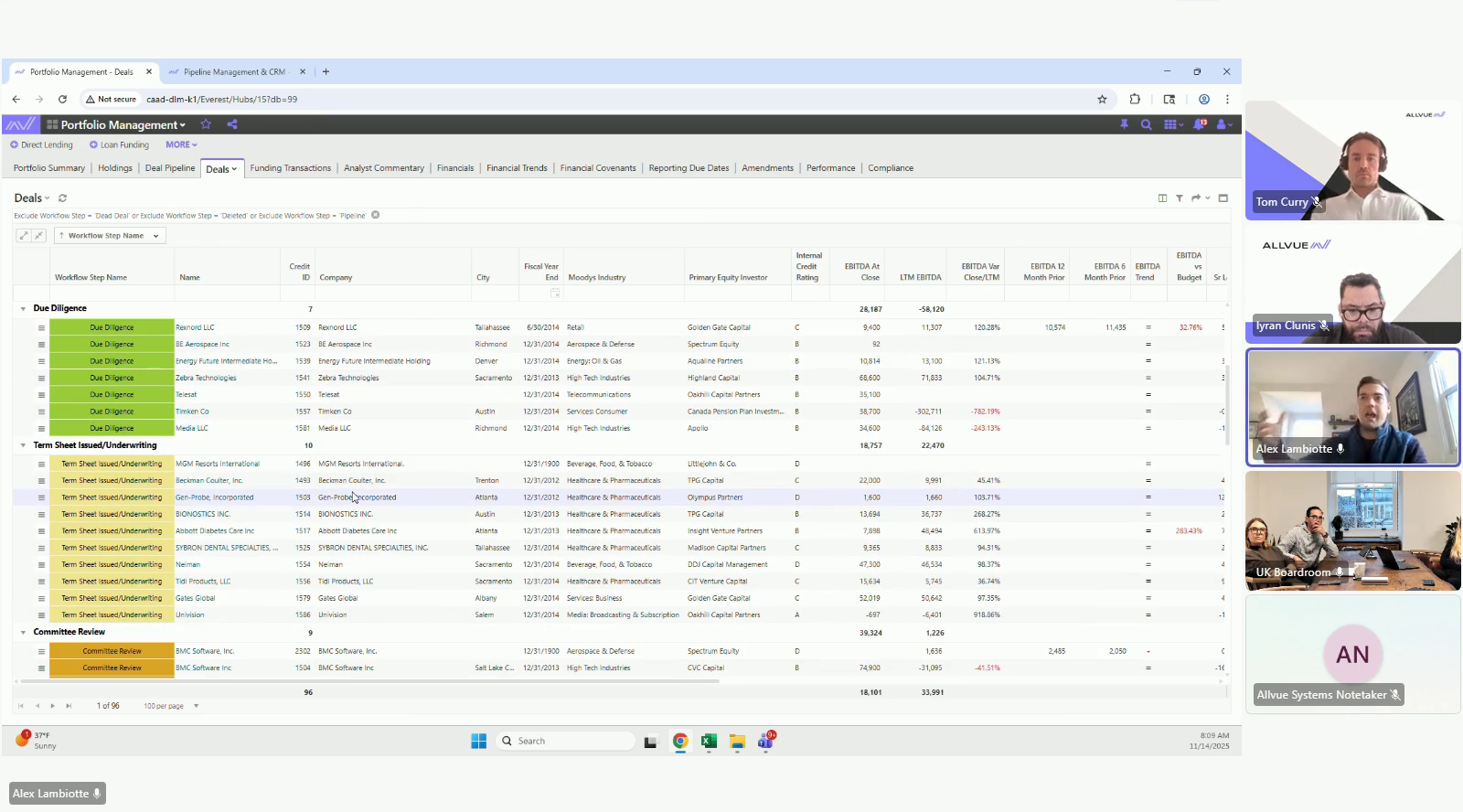The image size is (1463, 812).
Task: Remove the Exclude Workflow Step filter
Action: coord(375,216)
